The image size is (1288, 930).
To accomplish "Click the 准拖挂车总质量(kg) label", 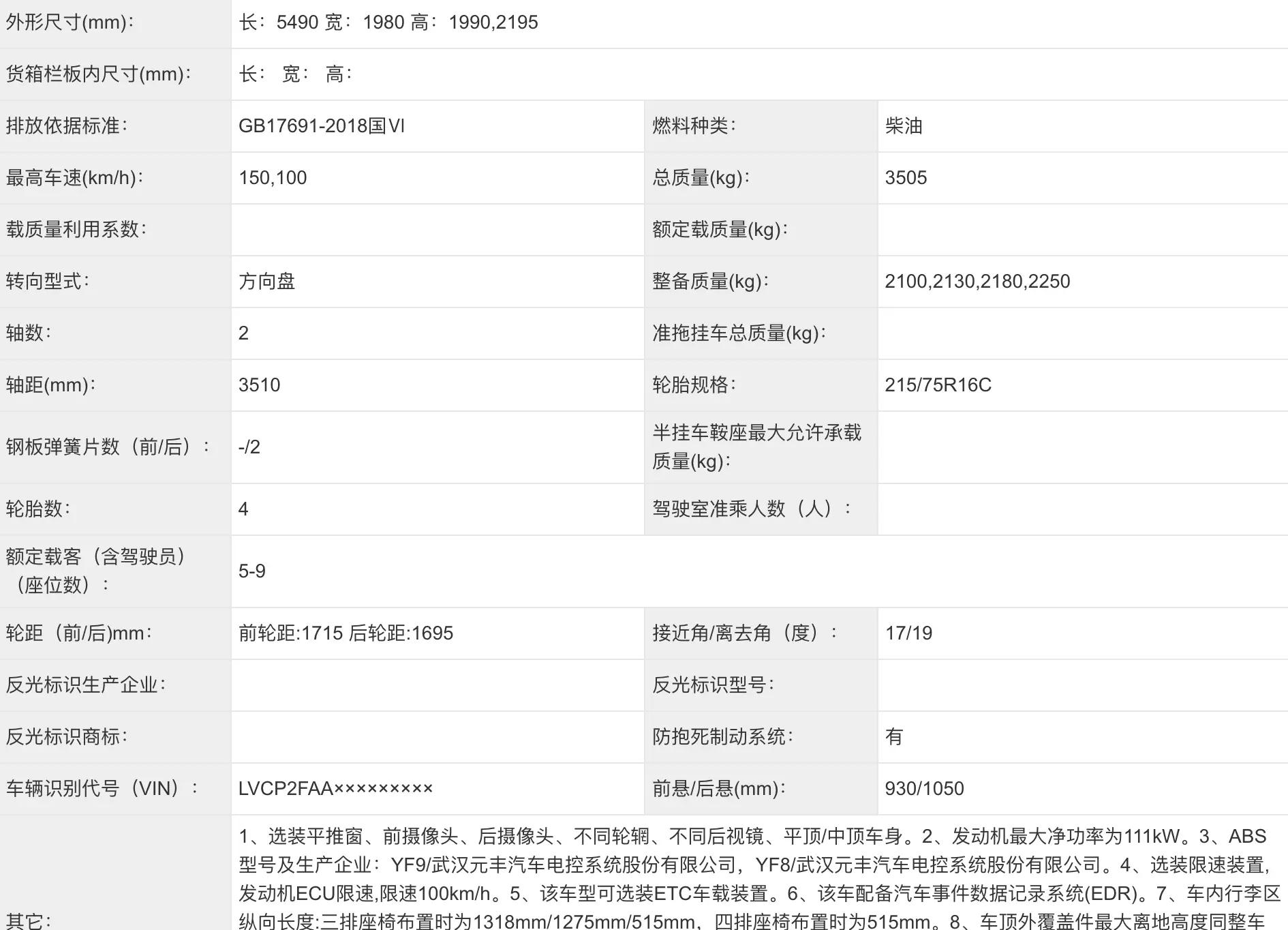I will click(x=739, y=333).
